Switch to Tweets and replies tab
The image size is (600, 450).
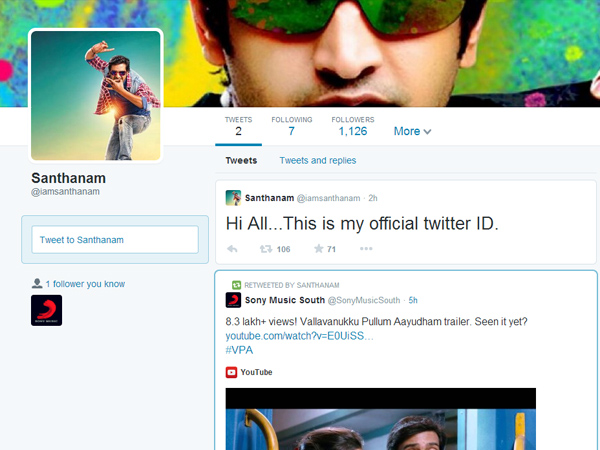pyautogui.click(x=317, y=160)
